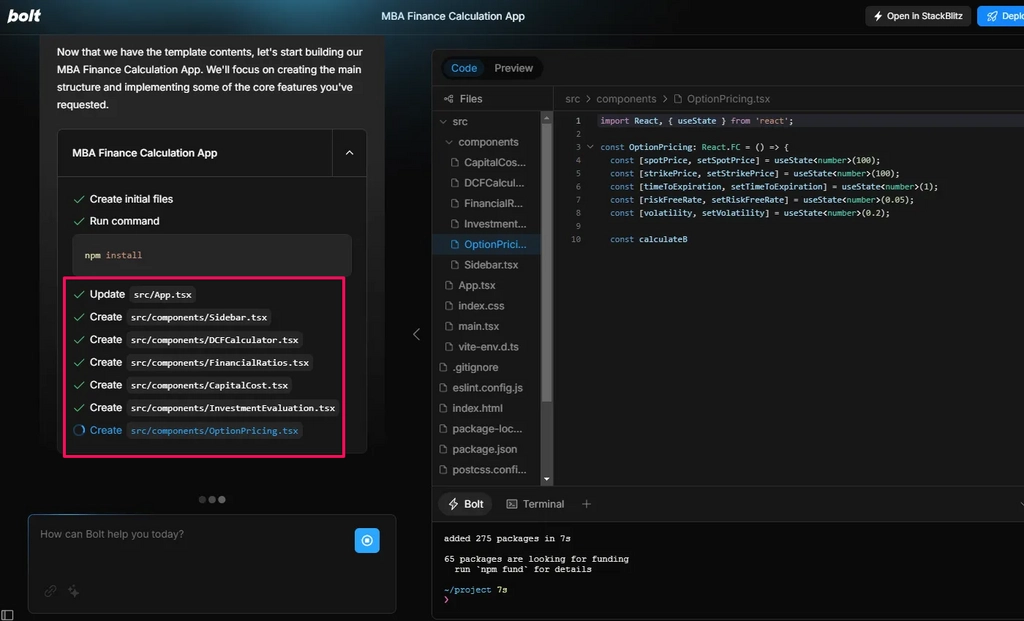This screenshot has width=1024, height=621.
Task: Click the attach file link icon
Action: tap(50, 591)
